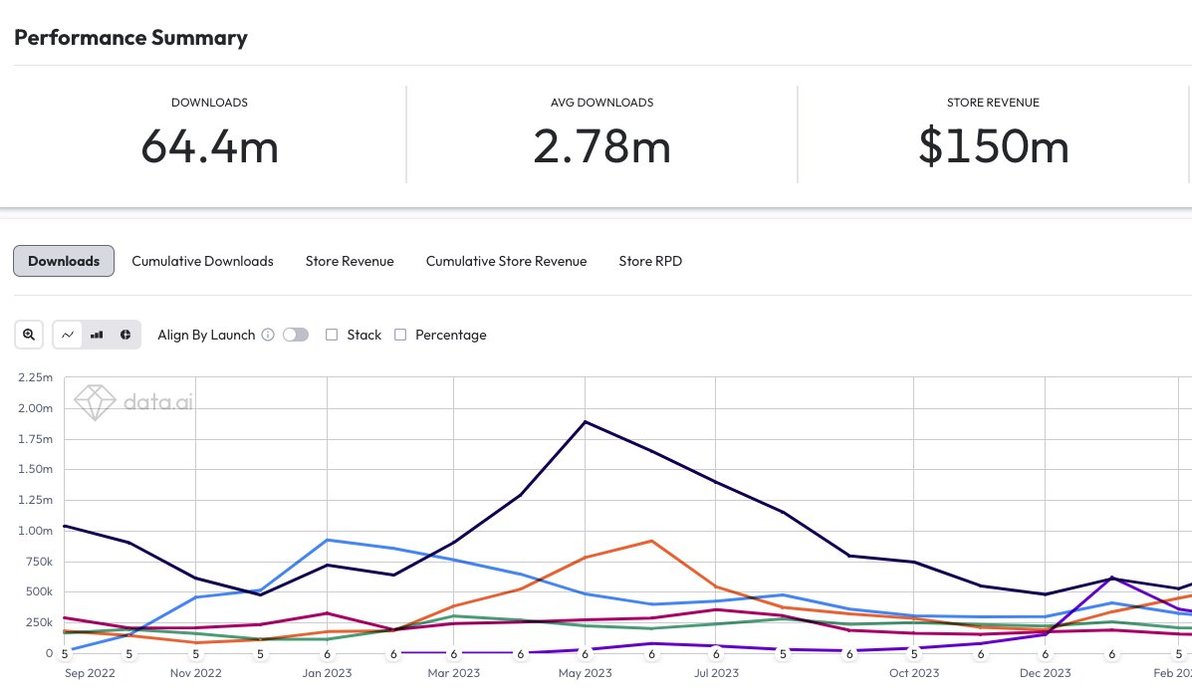Click the event marker above Dec 2023
Image resolution: width=1192 pixels, height=700 pixels.
point(1045,654)
